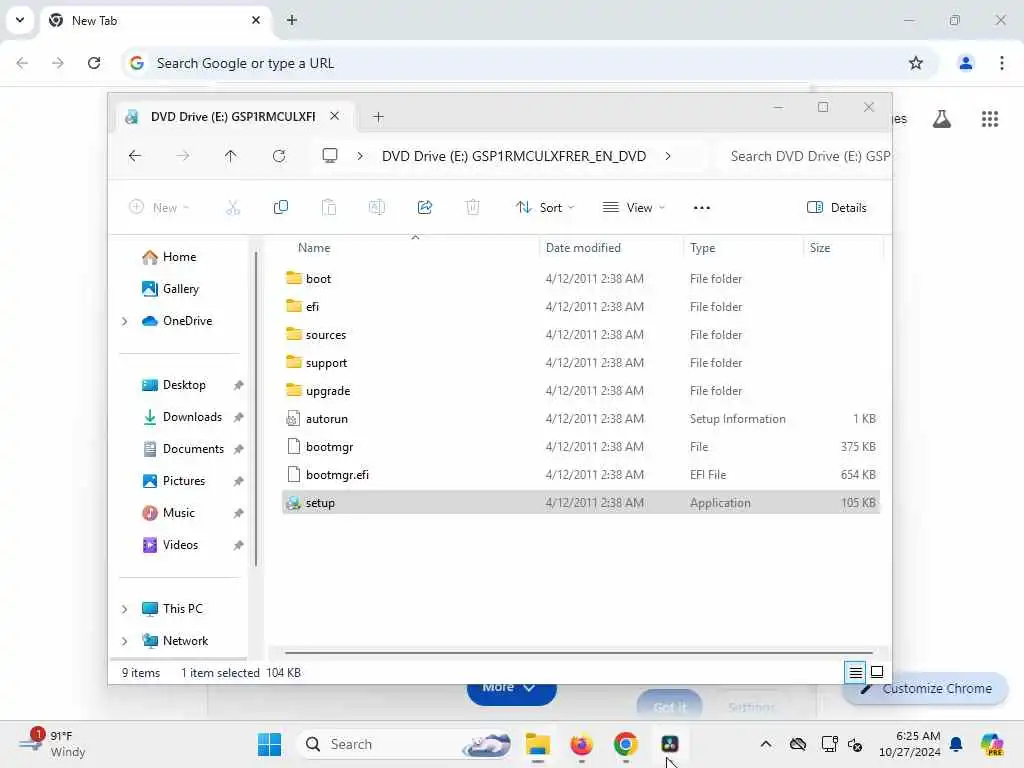
Task: Open pinned Pictures folder
Action: [x=174, y=481]
